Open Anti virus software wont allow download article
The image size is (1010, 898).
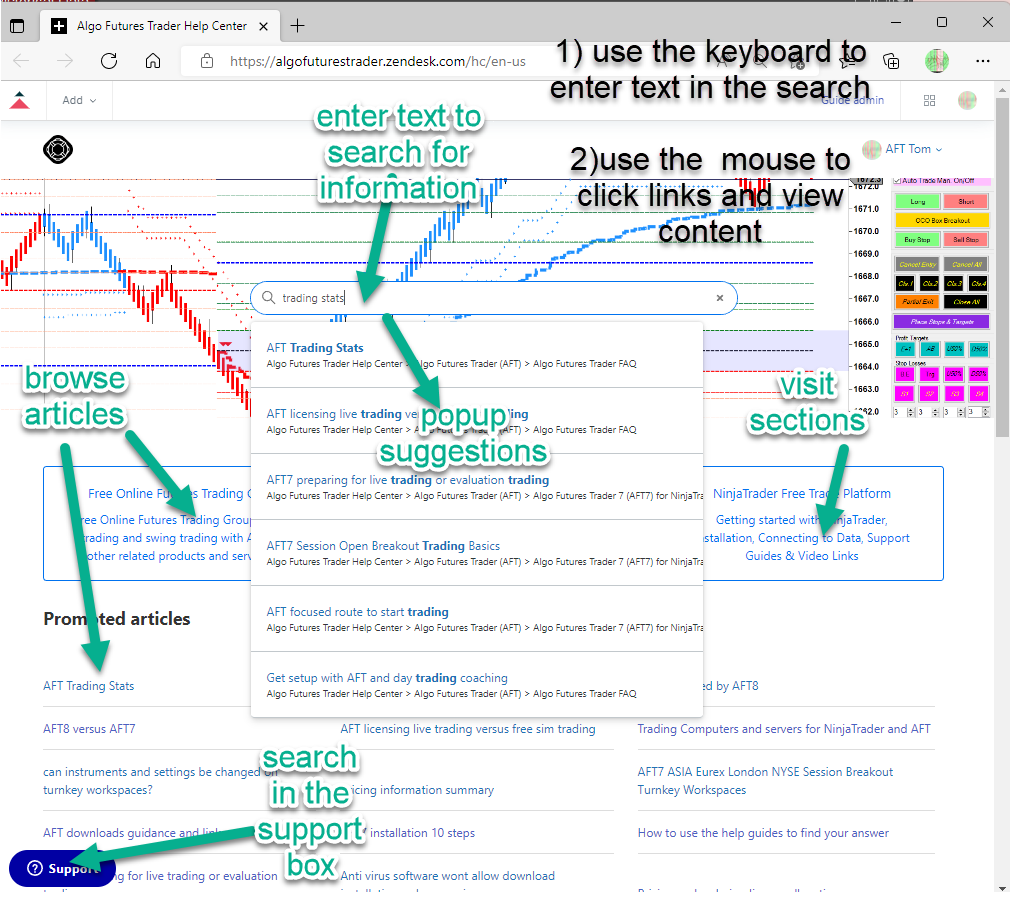tap(447, 875)
